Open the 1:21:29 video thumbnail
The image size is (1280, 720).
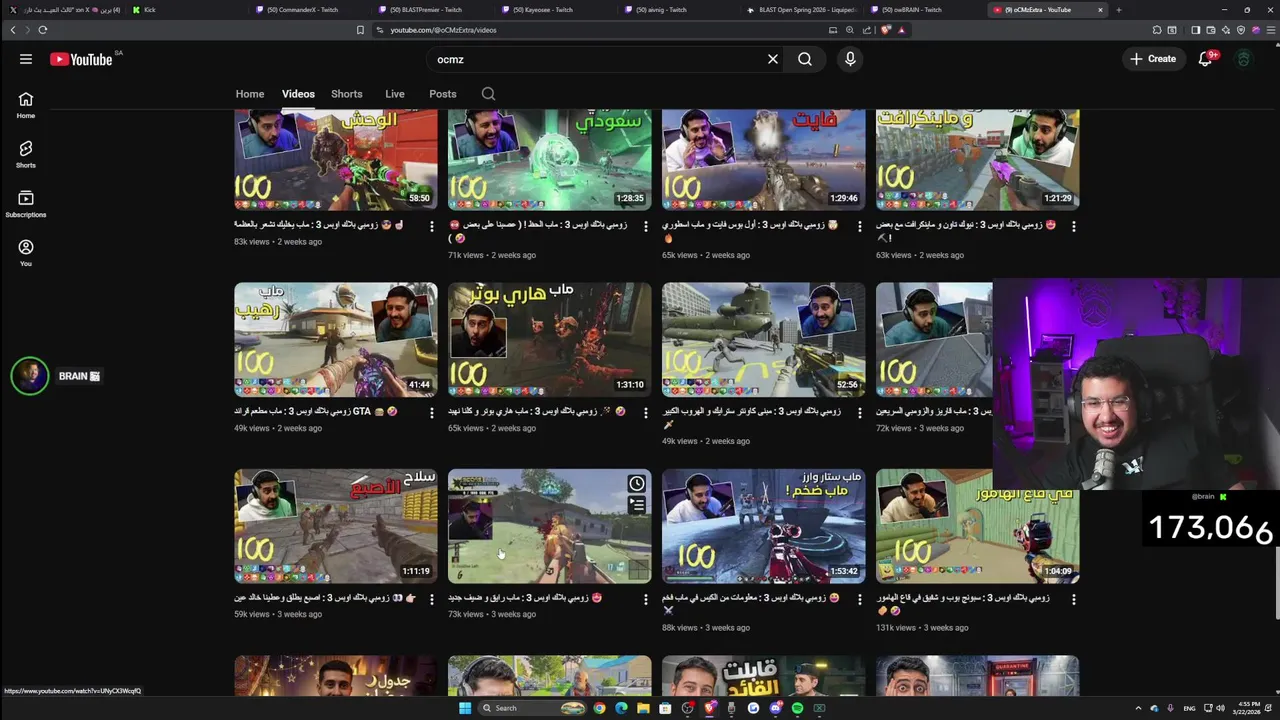(x=977, y=159)
